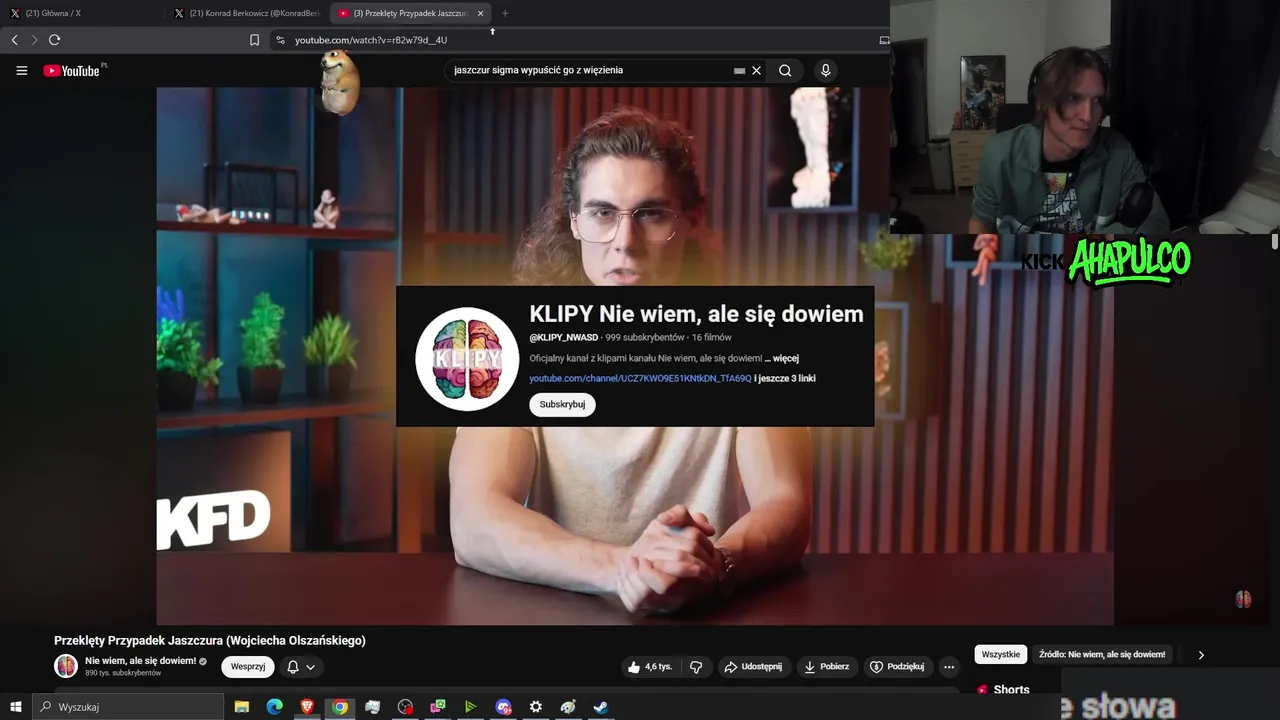Toggle notification bell for the channel
The height and width of the screenshot is (720, 1280).
(293, 667)
